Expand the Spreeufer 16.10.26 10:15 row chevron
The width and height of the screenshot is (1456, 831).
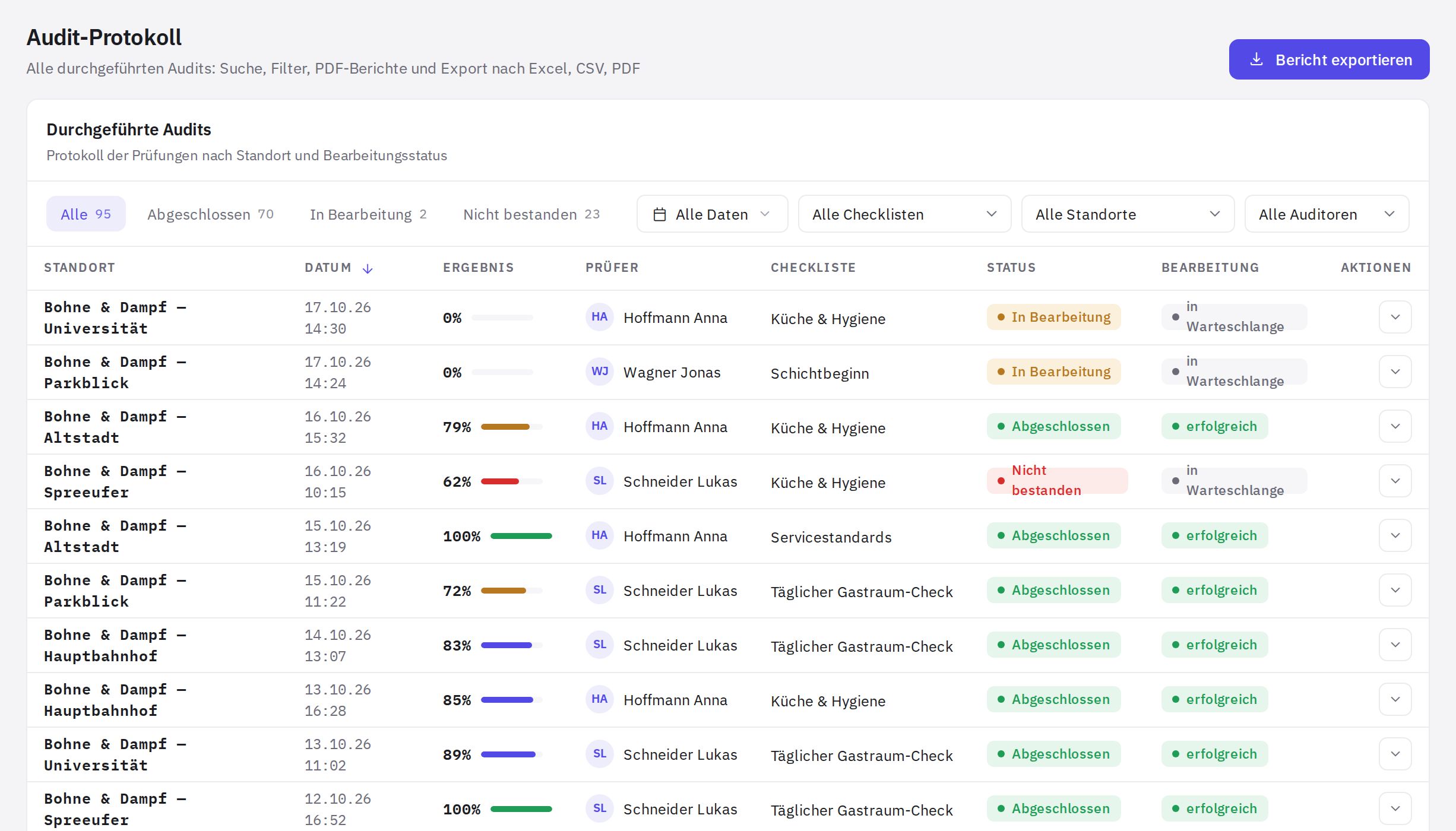click(x=1395, y=481)
